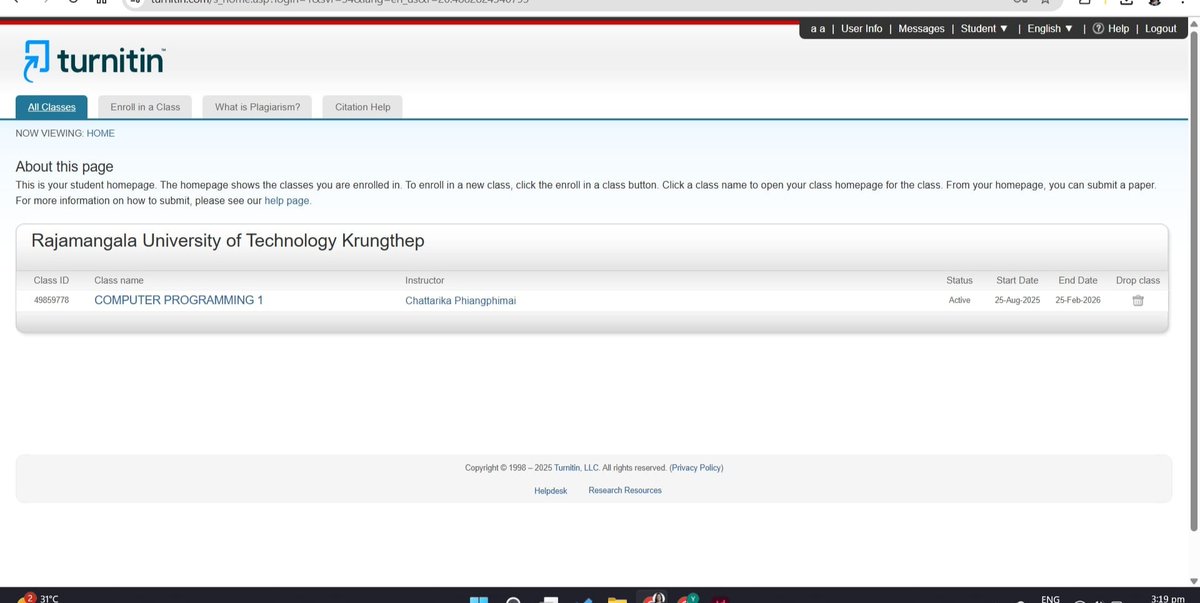Click the About this page heading
Viewport: 1200px width, 603px height.
[65, 166]
